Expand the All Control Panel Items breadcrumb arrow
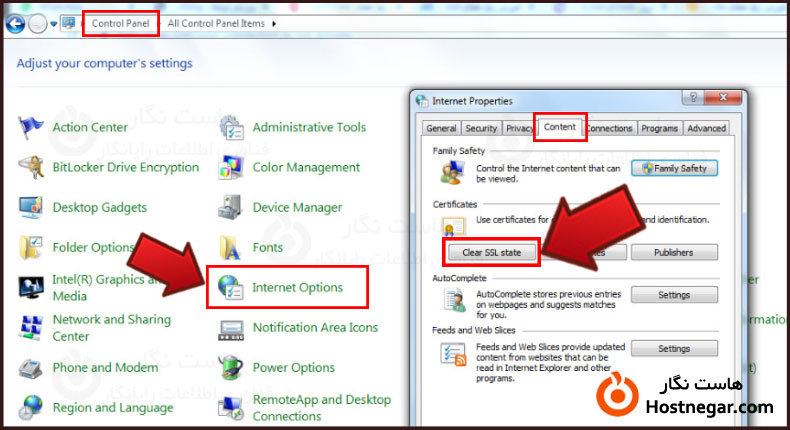The height and width of the screenshot is (430, 790). click(274, 22)
